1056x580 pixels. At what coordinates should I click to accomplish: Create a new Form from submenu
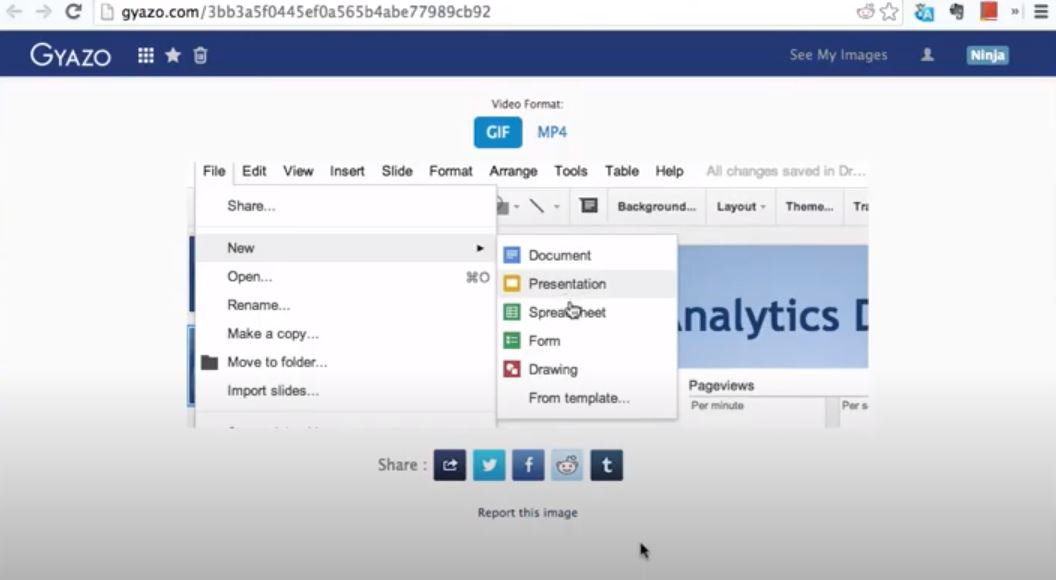click(587, 341)
